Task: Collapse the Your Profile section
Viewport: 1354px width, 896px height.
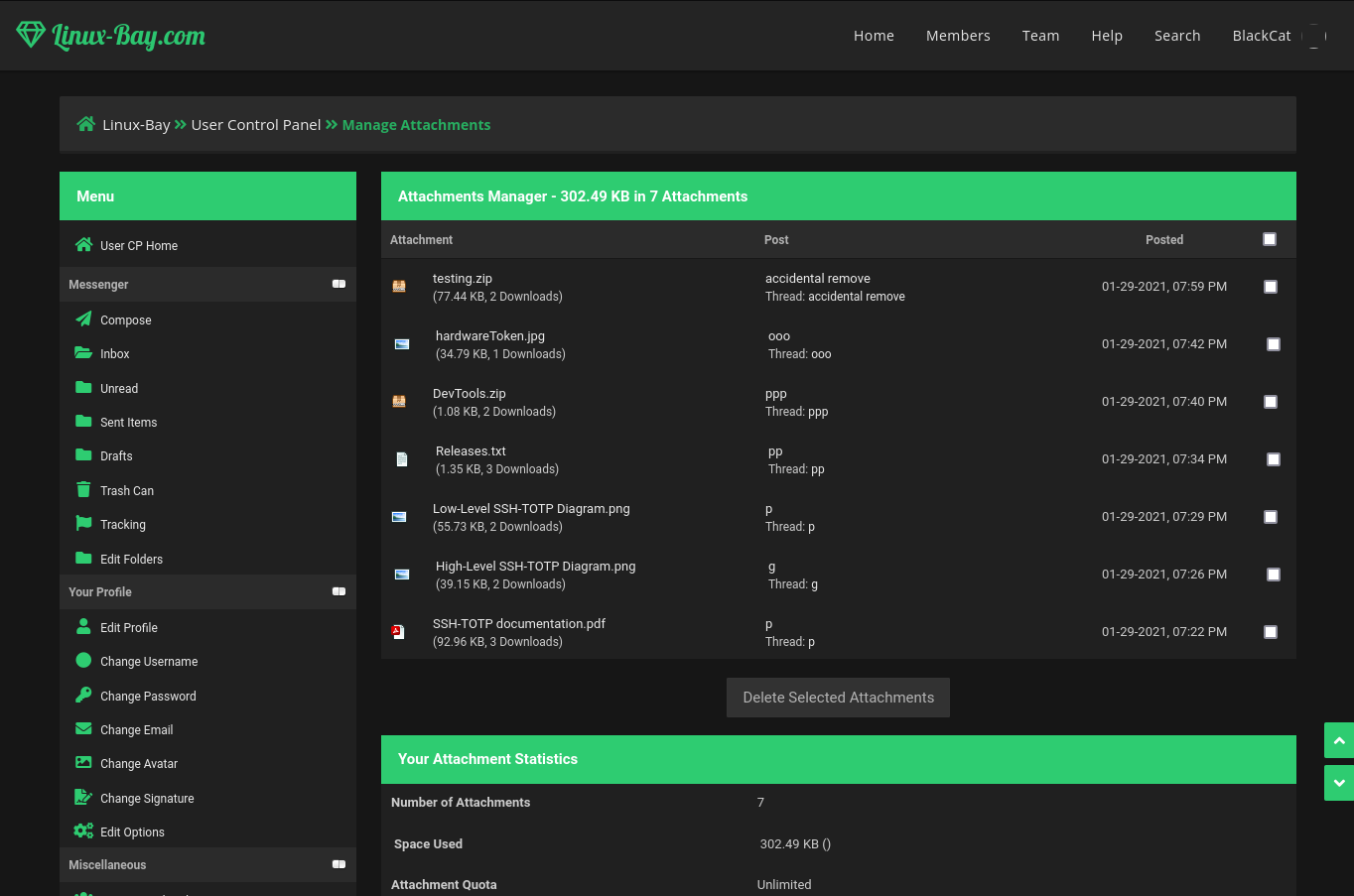Action: click(x=338, y=591)
